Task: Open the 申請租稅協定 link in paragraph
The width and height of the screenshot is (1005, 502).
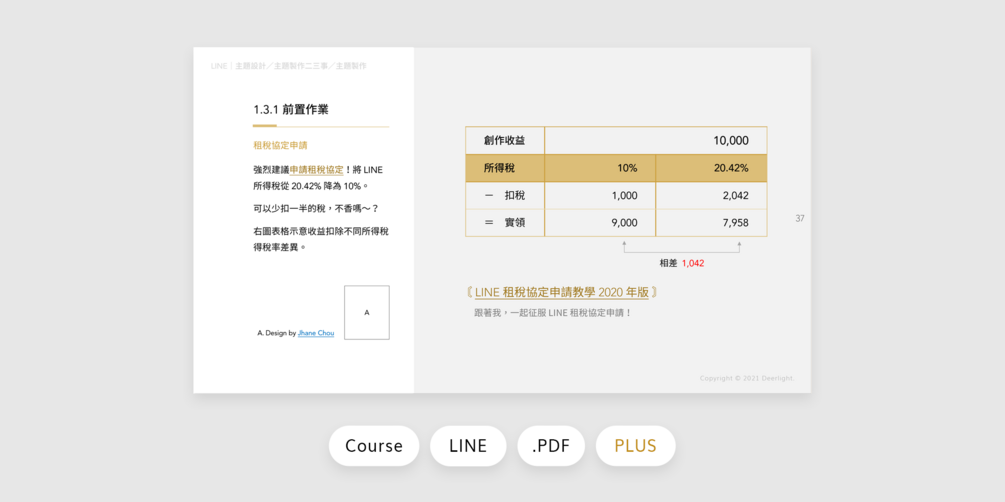Action: tap(316, 170)
